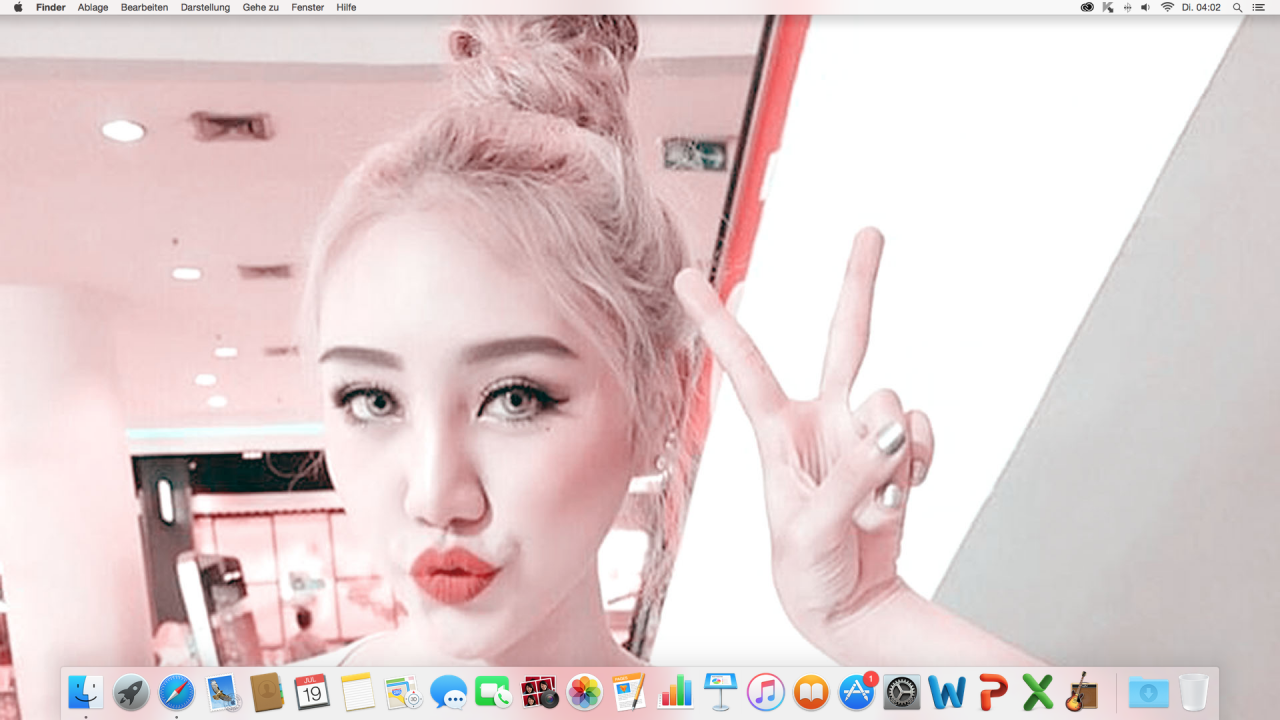Image resolution: width=1280 pixels, height=720 pixels.
Task: Launch Launchpad from the dock
Action: (131, 692)
